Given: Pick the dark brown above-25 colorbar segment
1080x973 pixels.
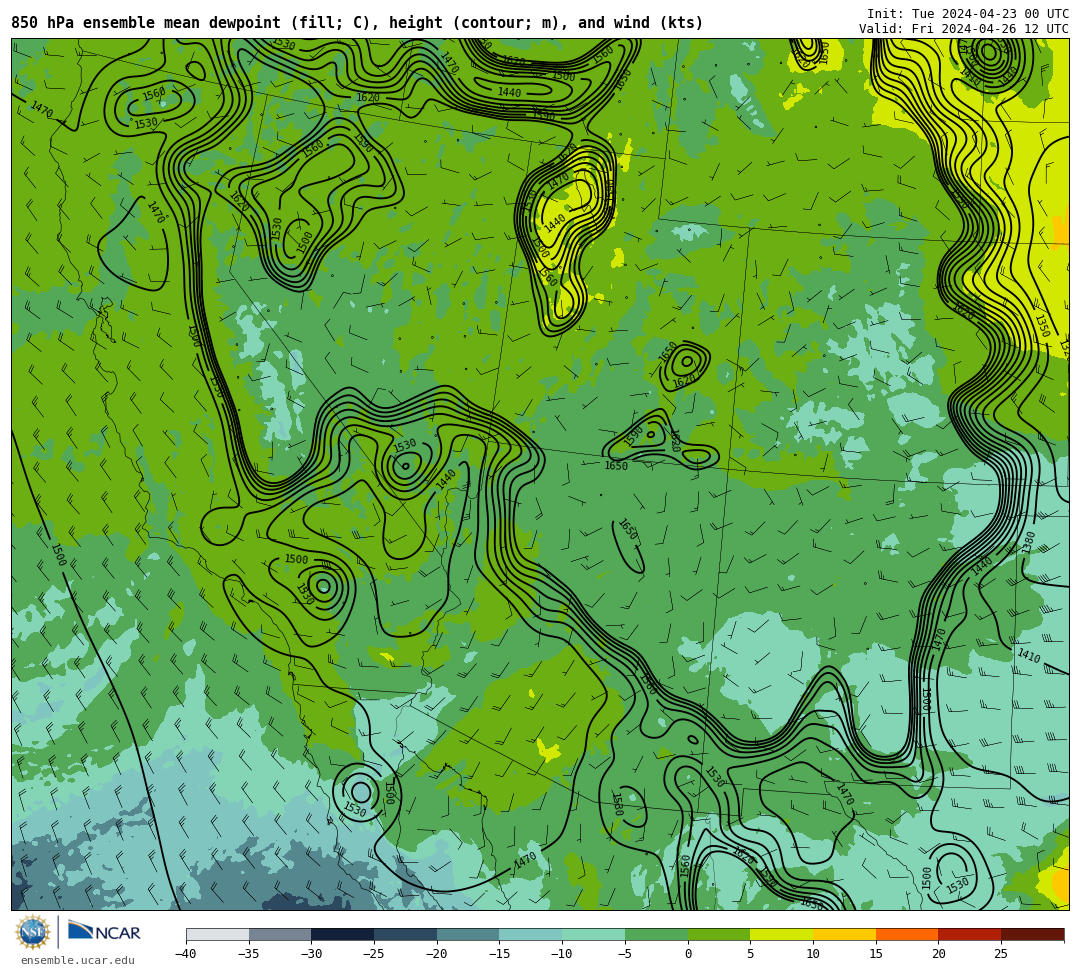Looking at the screenshot, I should [x=1032, y=934].
